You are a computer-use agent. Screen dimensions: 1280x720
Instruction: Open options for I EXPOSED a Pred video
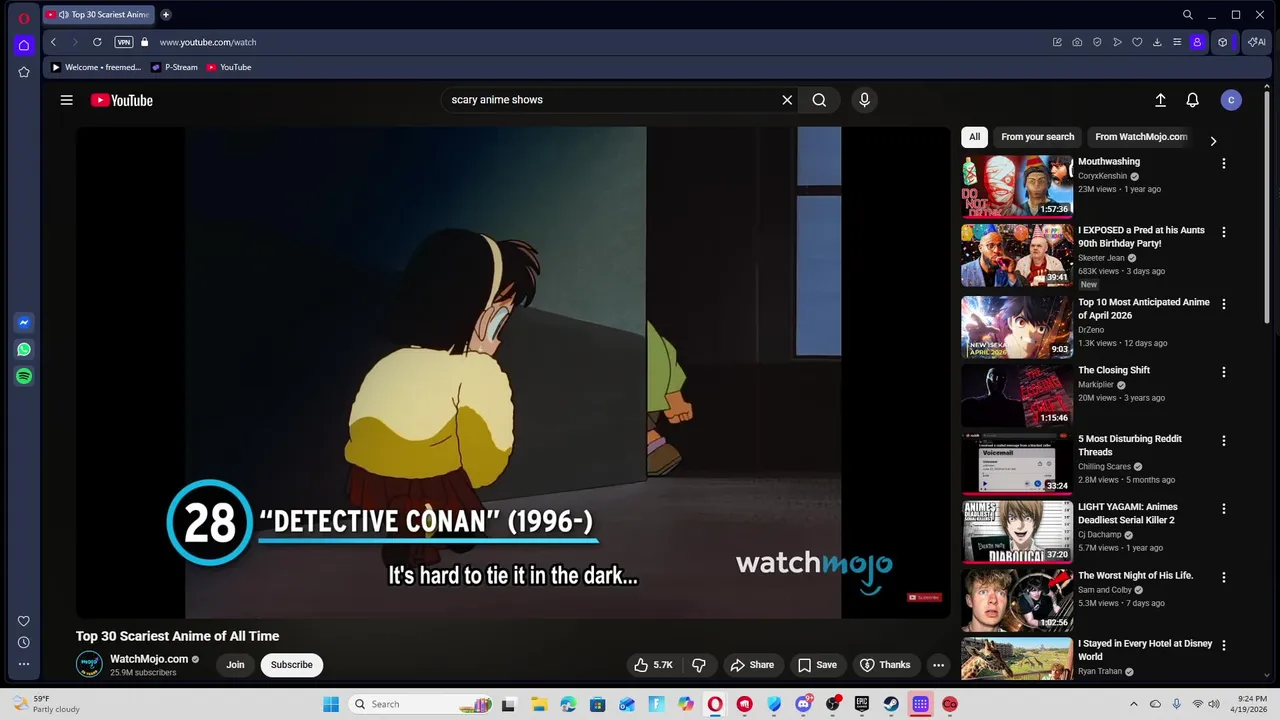point(1223,232)
